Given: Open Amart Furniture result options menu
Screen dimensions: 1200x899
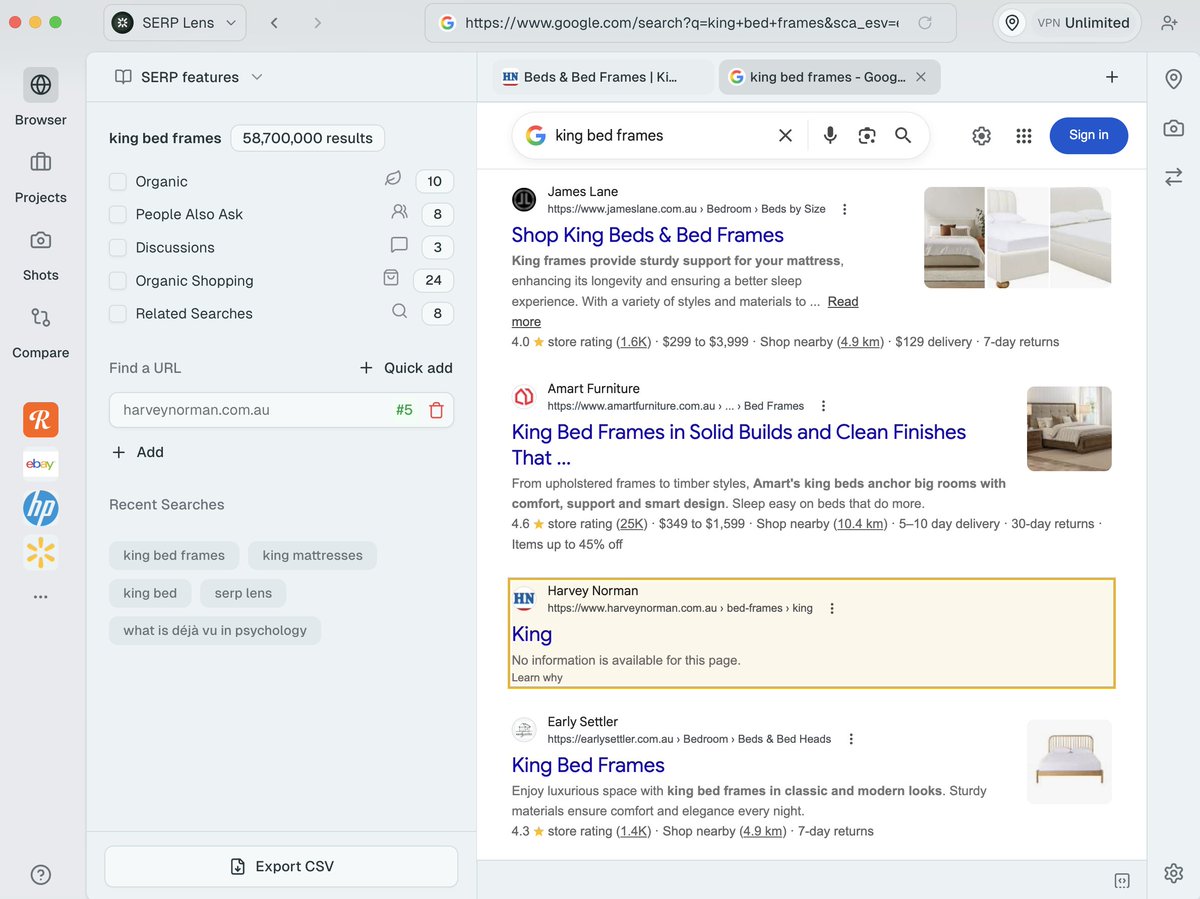Looking at the screenshot, I should pyautogui.click(x=823, y=406).
